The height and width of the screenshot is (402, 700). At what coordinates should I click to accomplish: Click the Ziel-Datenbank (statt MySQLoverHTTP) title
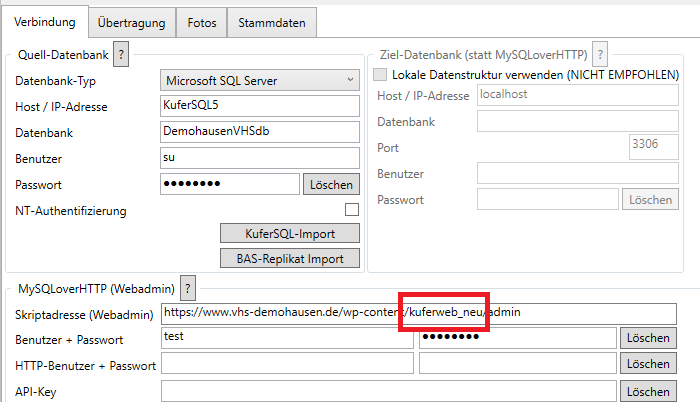click(x=483, y=55)
